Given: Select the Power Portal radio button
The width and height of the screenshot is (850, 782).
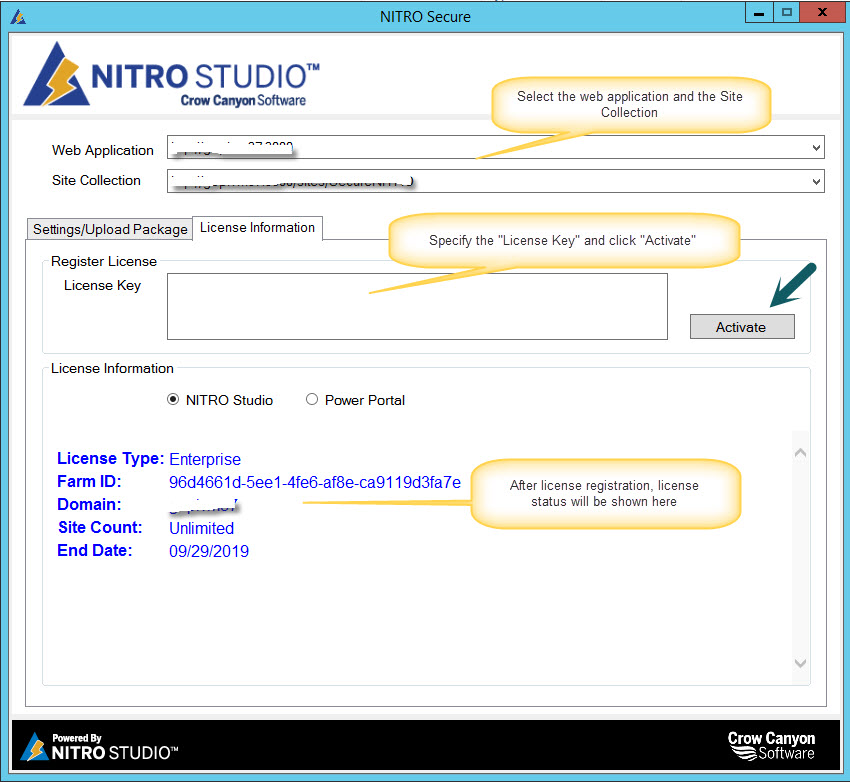Looking at the screenshot, I should coord(311,399).
